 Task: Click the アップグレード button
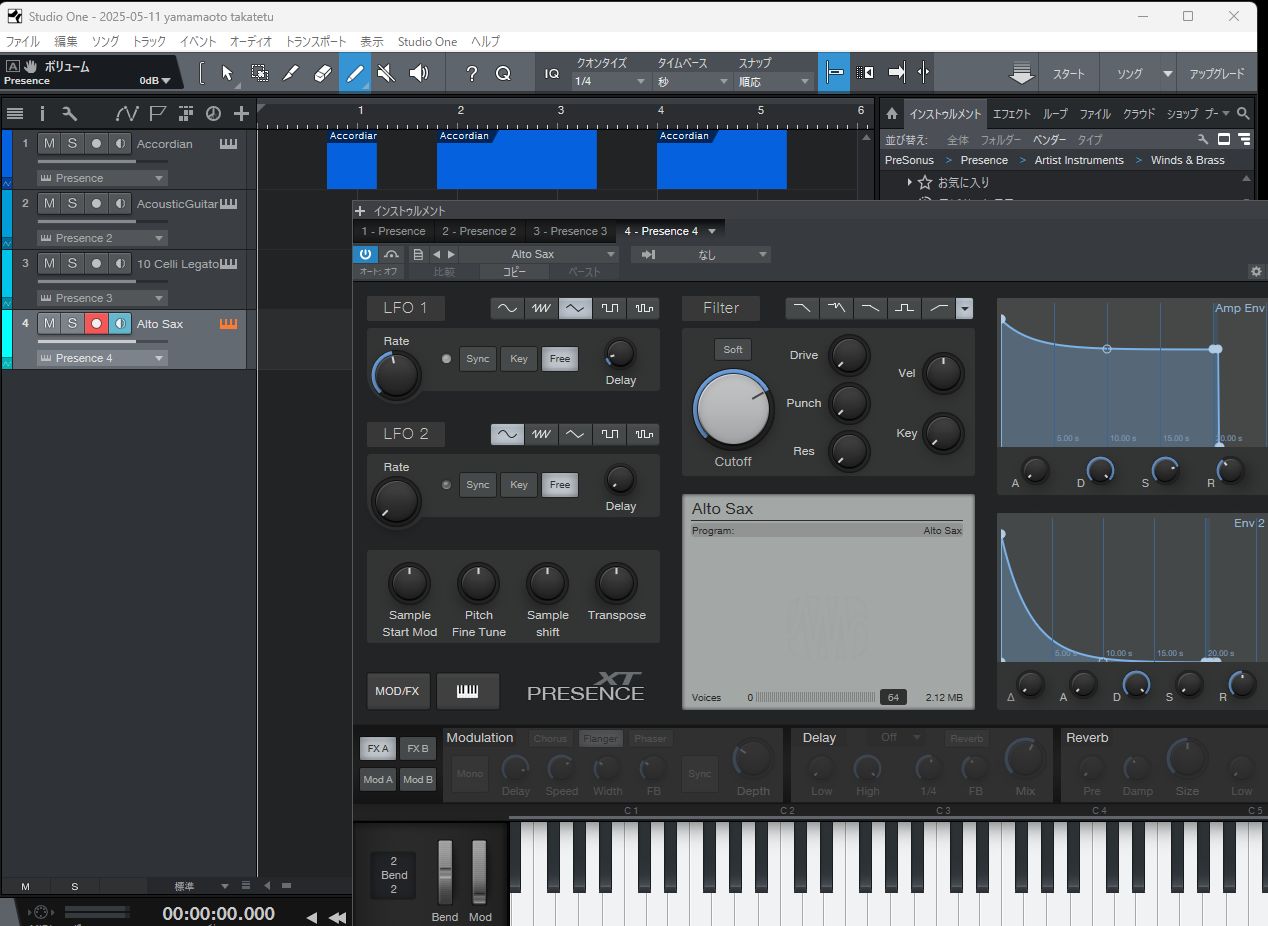(1217, 74)
